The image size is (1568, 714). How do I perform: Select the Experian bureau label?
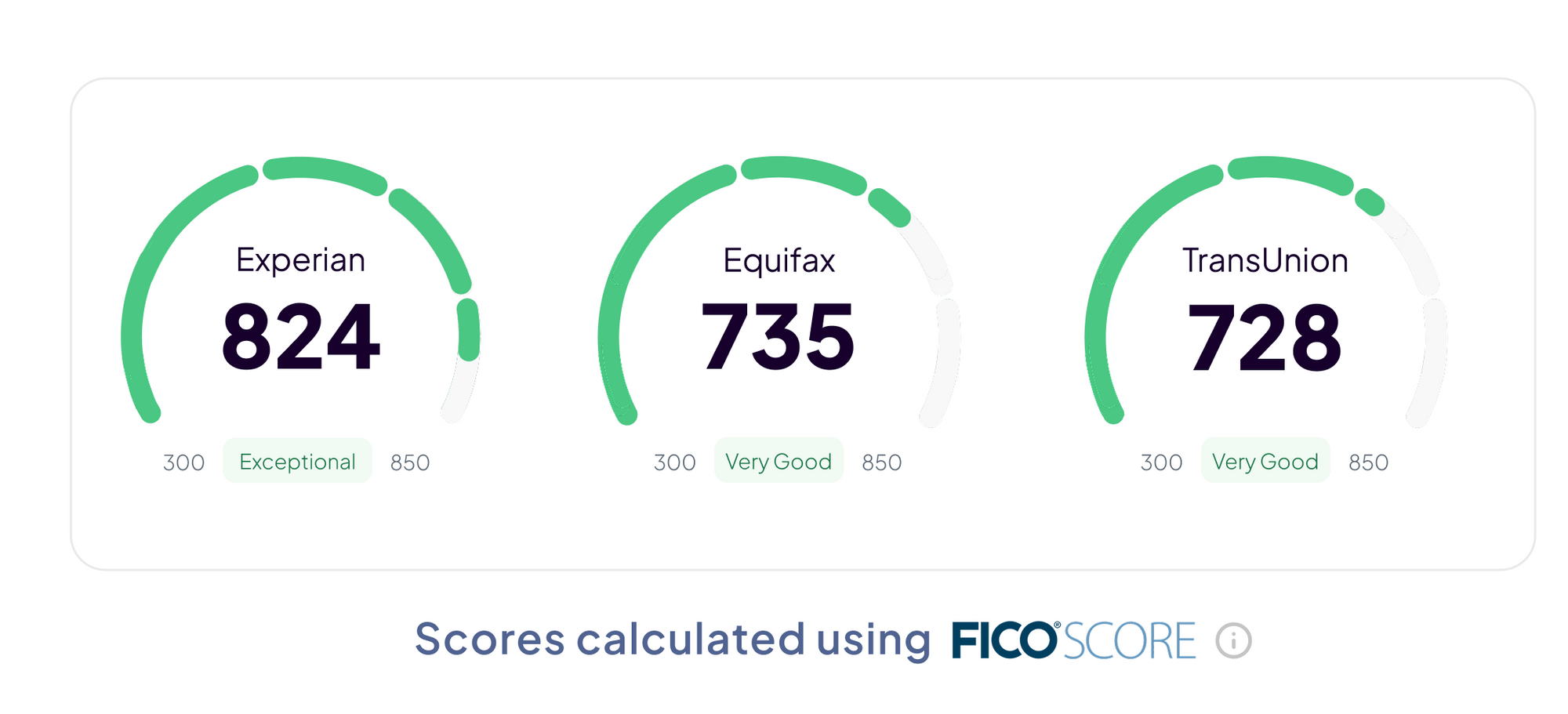(301, 260)
